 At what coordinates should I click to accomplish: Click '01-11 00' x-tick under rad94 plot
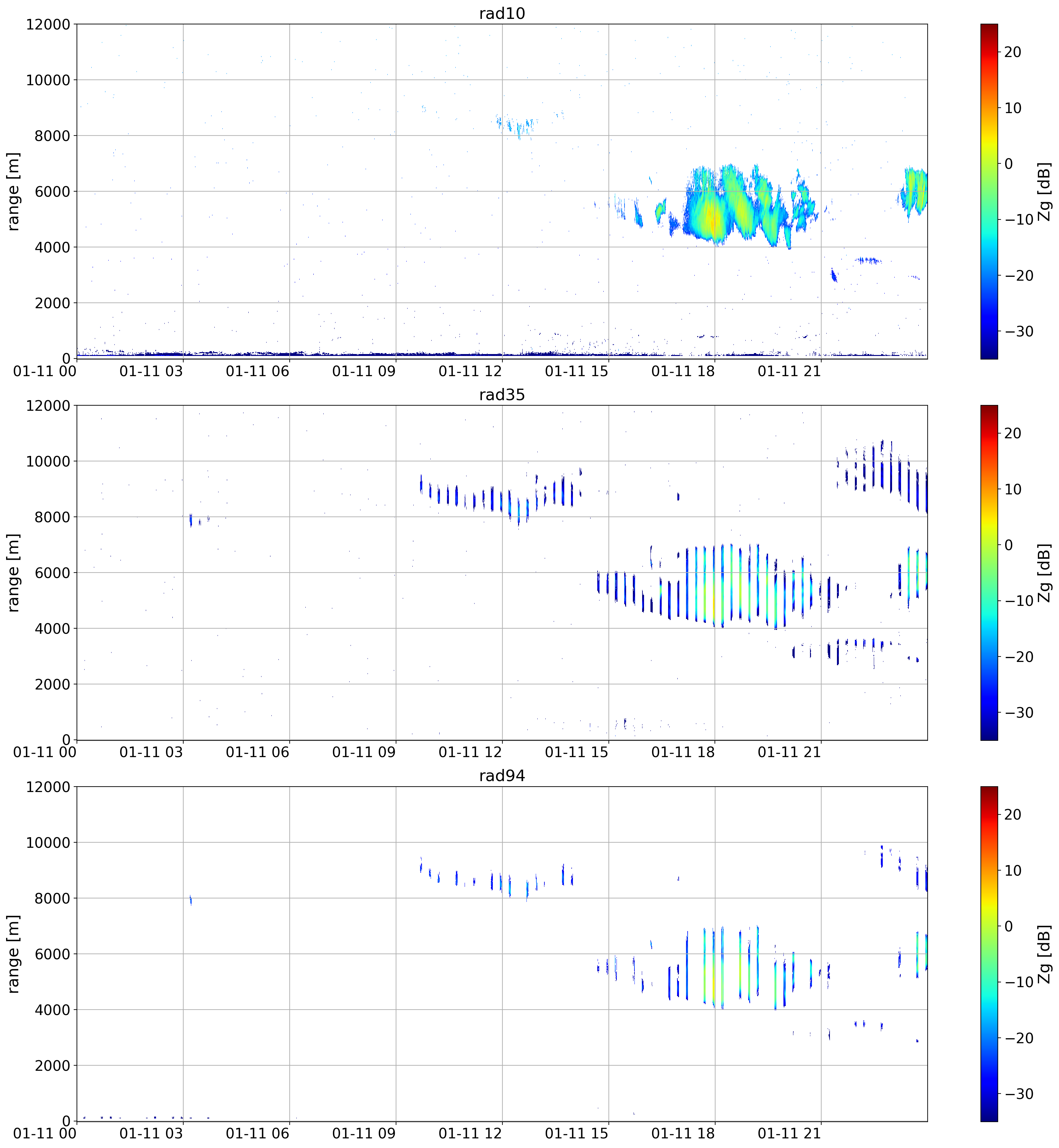(45, 1134)
